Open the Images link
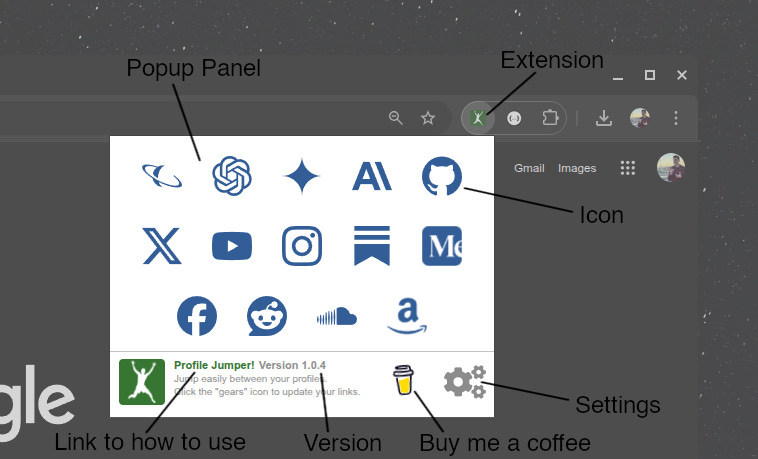 coord(577,168)
